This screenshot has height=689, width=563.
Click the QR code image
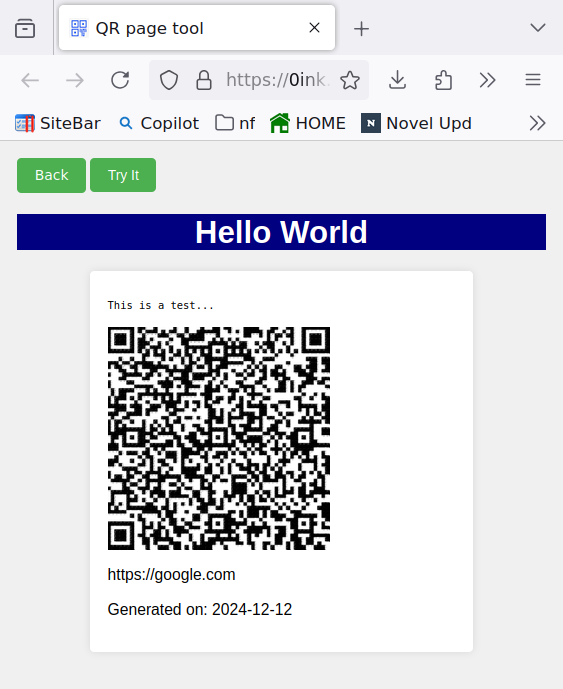click(x=219, y=438)
